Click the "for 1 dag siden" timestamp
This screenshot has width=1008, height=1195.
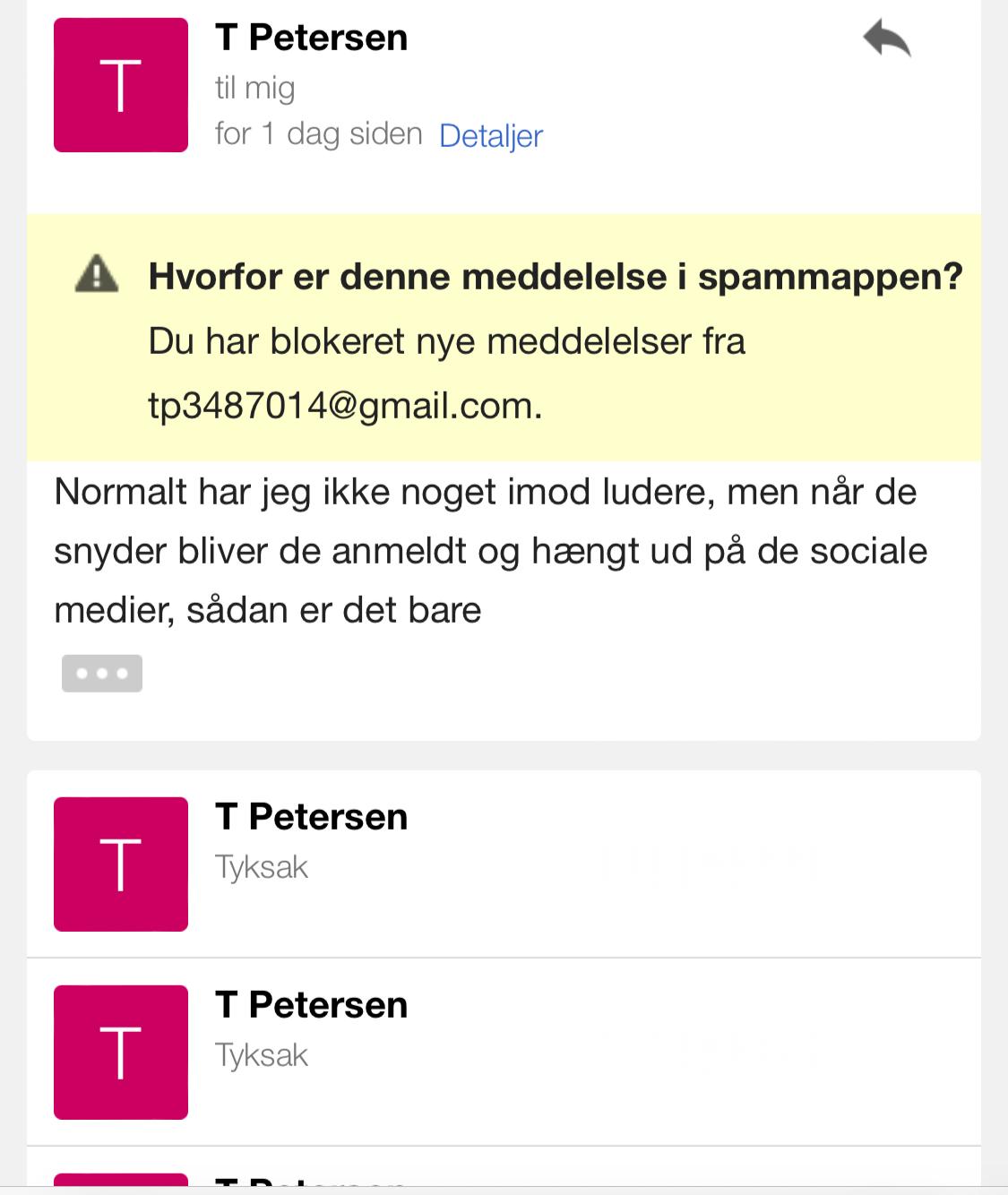(318, 134)
